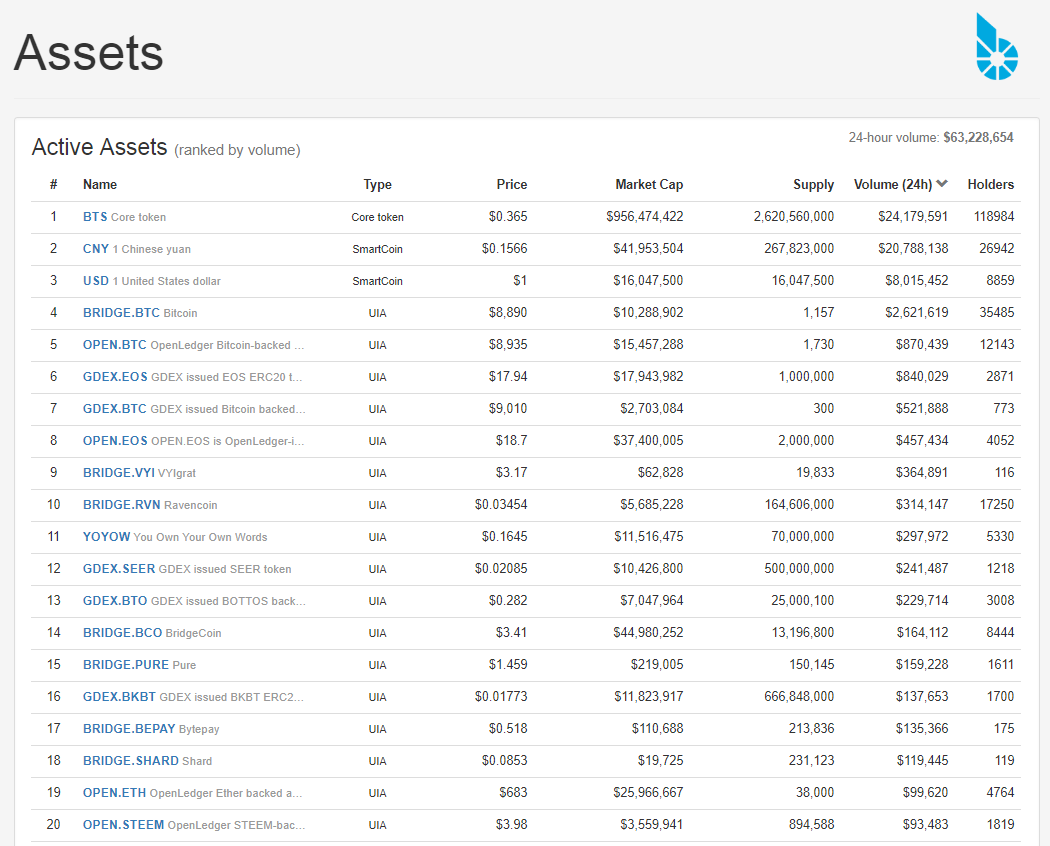Open the BRIDGE.RVN asset link
This screenshot has height=846, width=1050.
click(x=122, y=505)
